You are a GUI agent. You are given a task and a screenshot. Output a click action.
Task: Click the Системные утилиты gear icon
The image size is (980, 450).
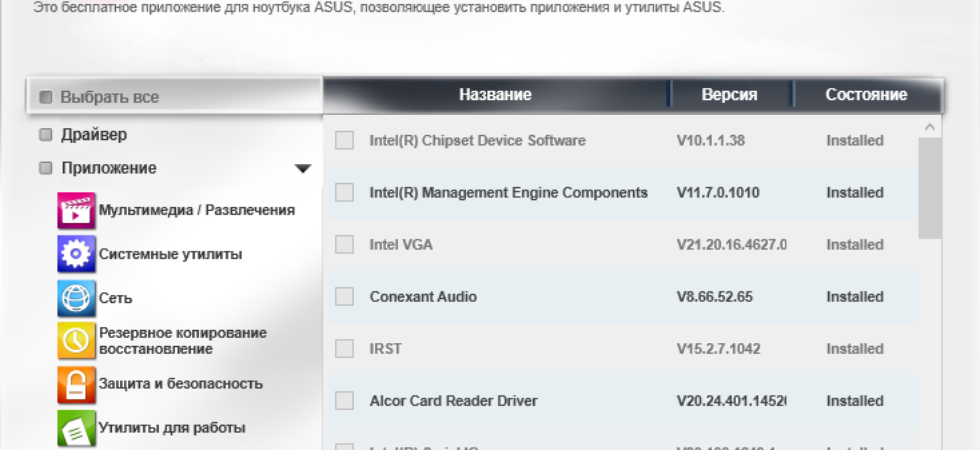click(76, 254)
